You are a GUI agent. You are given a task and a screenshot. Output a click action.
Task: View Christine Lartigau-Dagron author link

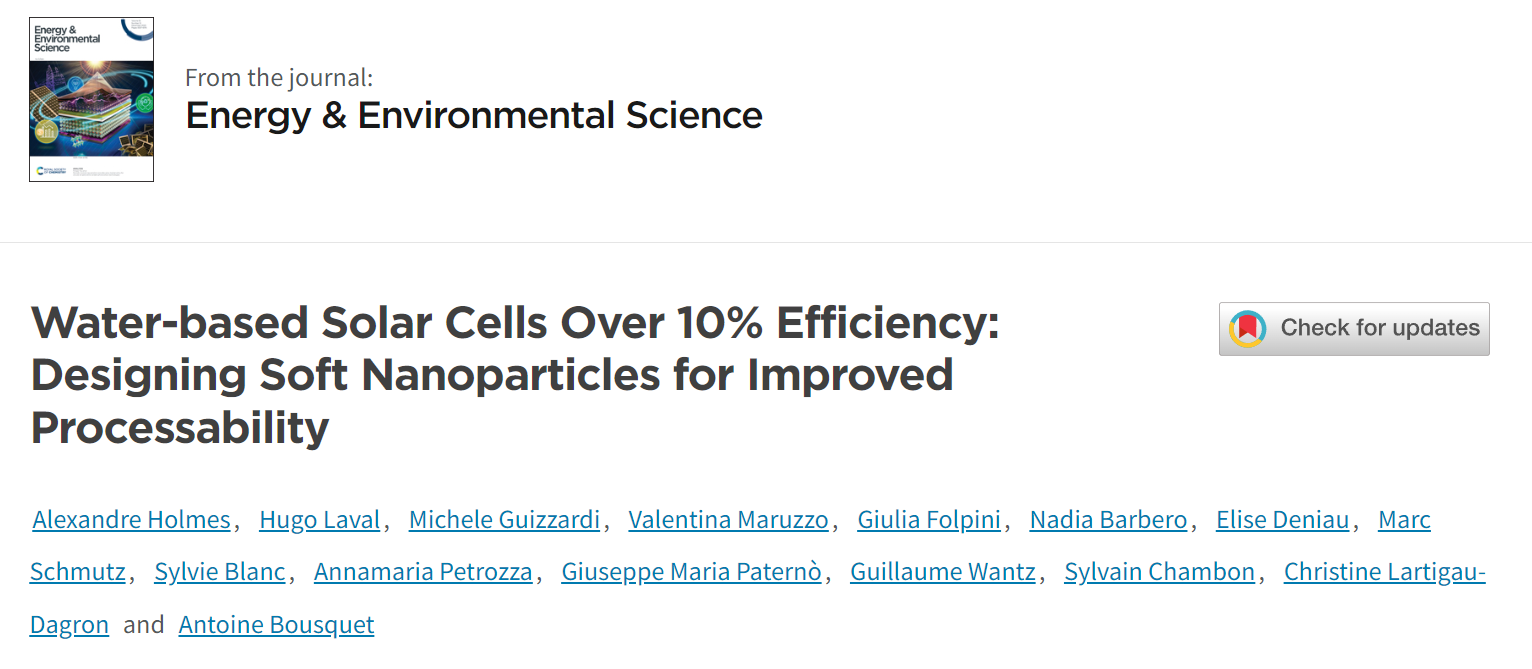tap(1384, 572)
